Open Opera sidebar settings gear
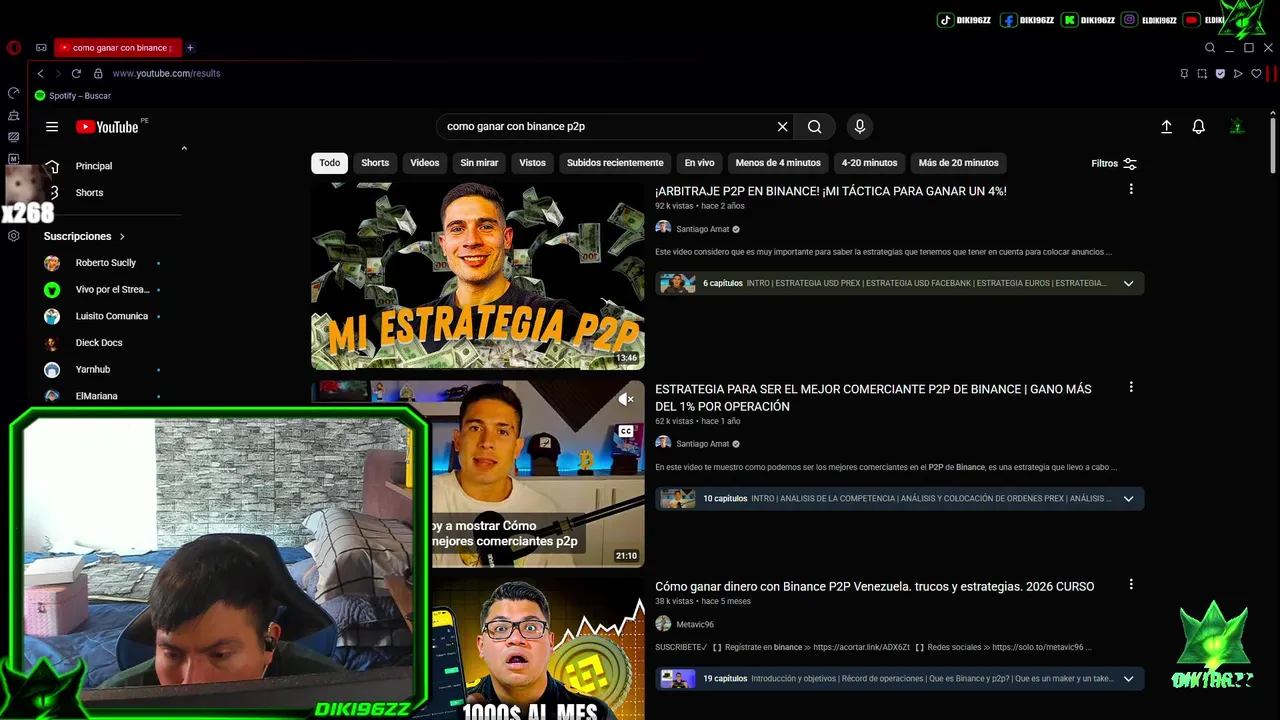1280x720 pixels. (14, 236)
